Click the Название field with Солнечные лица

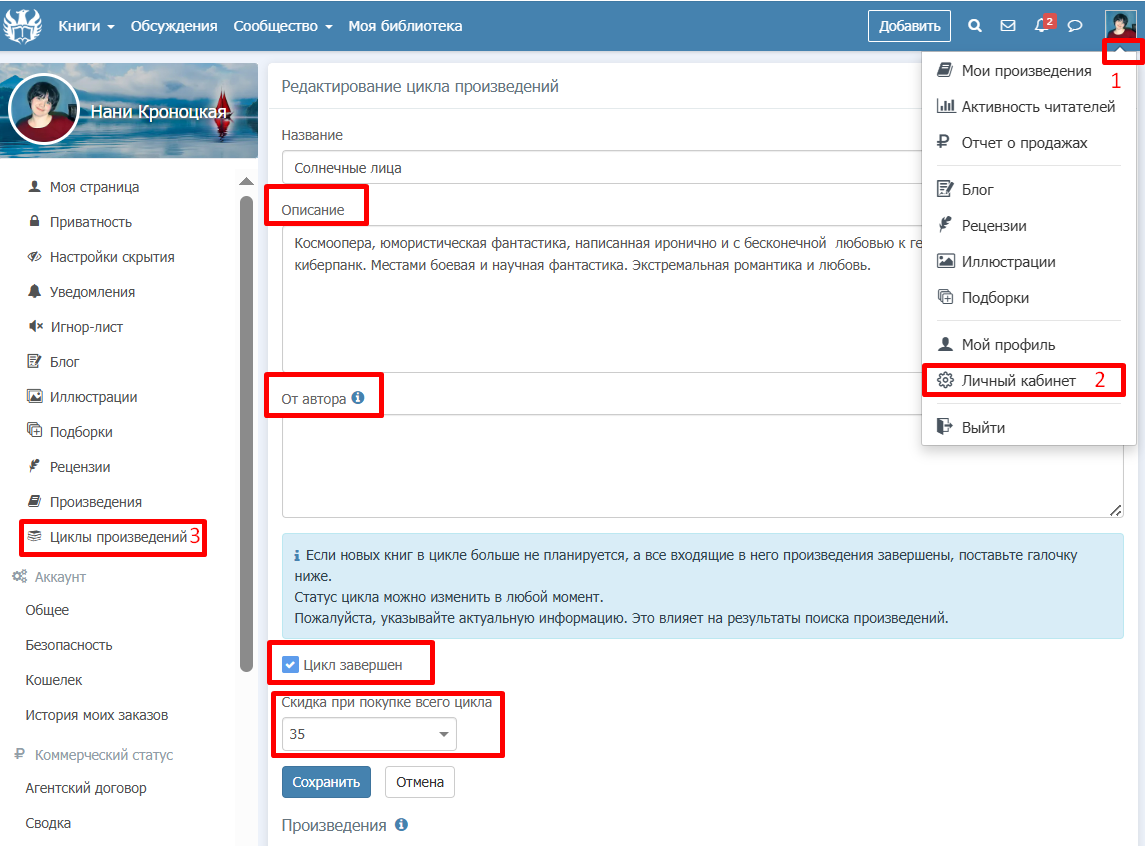click(x=602, y=167)
